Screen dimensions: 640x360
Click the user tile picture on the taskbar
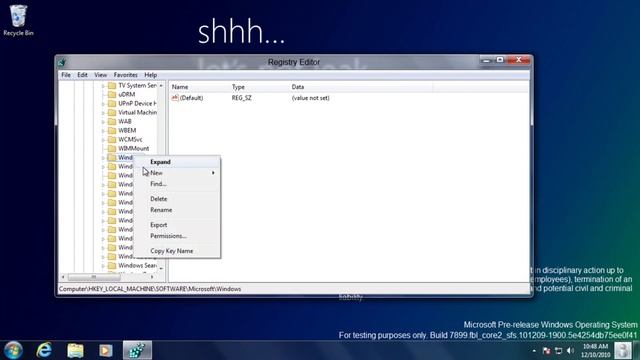pyautogui.click(x=623, y=350)
